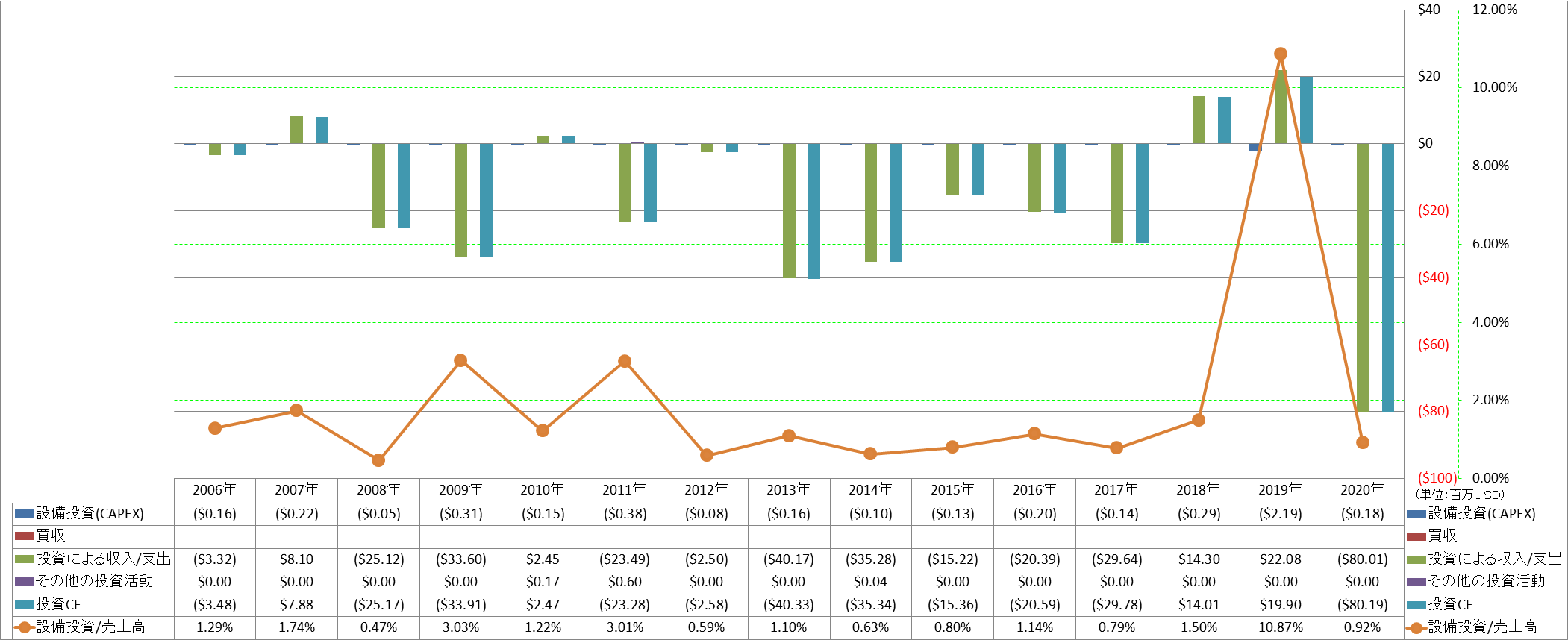Click the $19.90 投資CF cell
The width and height of the screenshot is (1568, 640).
point(1281,605)
